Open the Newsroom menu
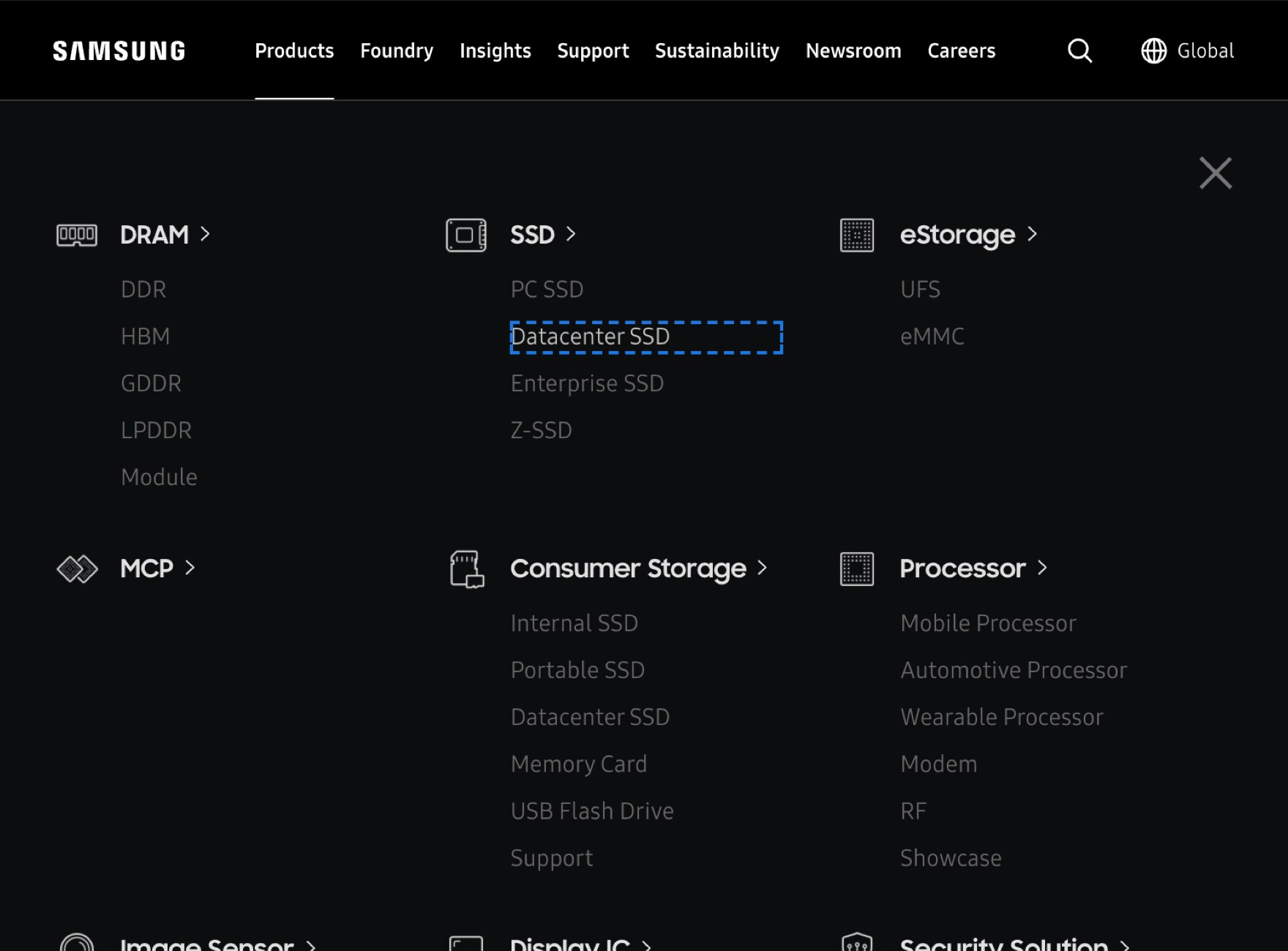The width and height of the screenshot is (1288, 951). click(853, 50)
